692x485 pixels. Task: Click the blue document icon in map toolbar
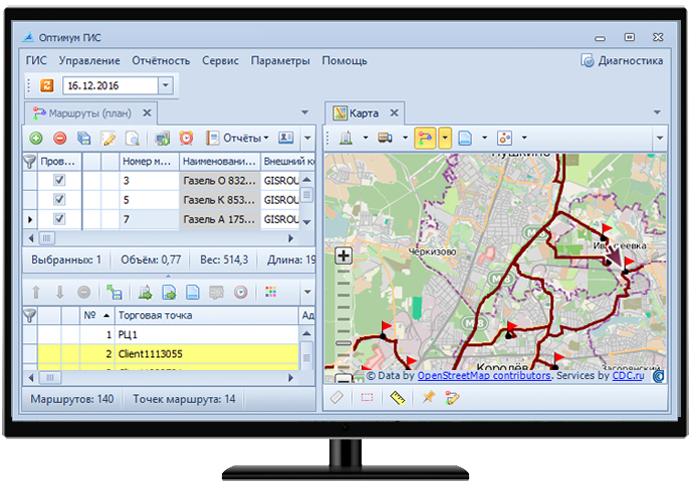coord(465,138)
